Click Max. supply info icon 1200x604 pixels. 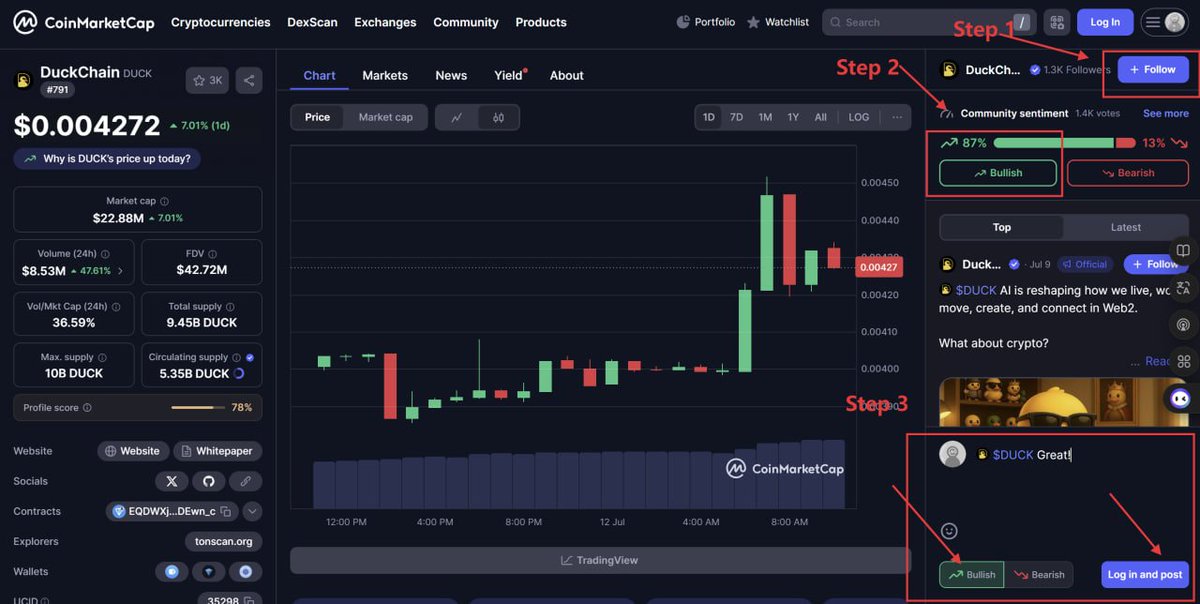[102, 357]
